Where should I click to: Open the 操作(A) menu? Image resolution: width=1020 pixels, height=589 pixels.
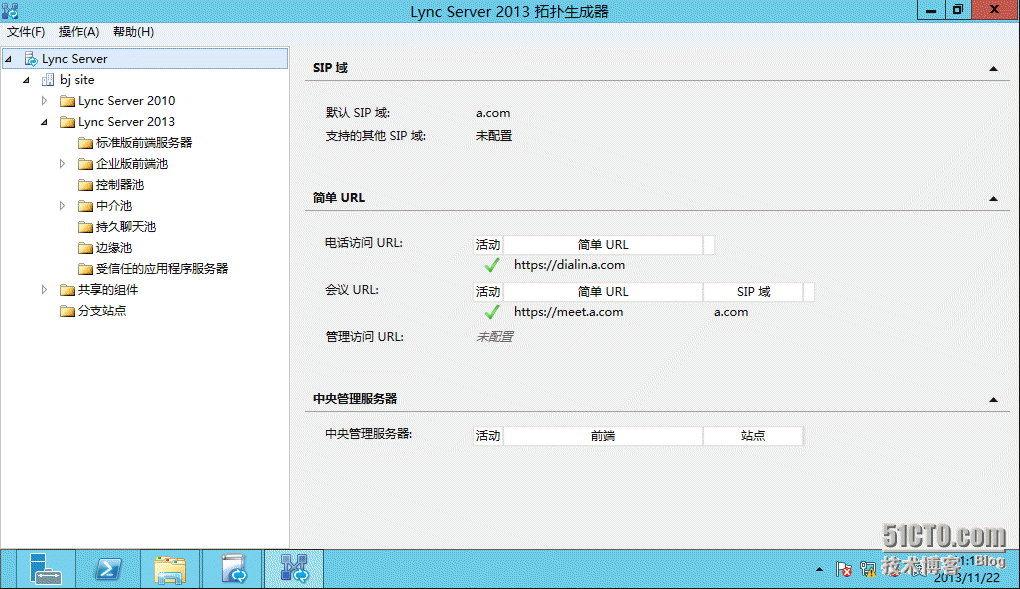pyautogui.click(x=79, y=32)
